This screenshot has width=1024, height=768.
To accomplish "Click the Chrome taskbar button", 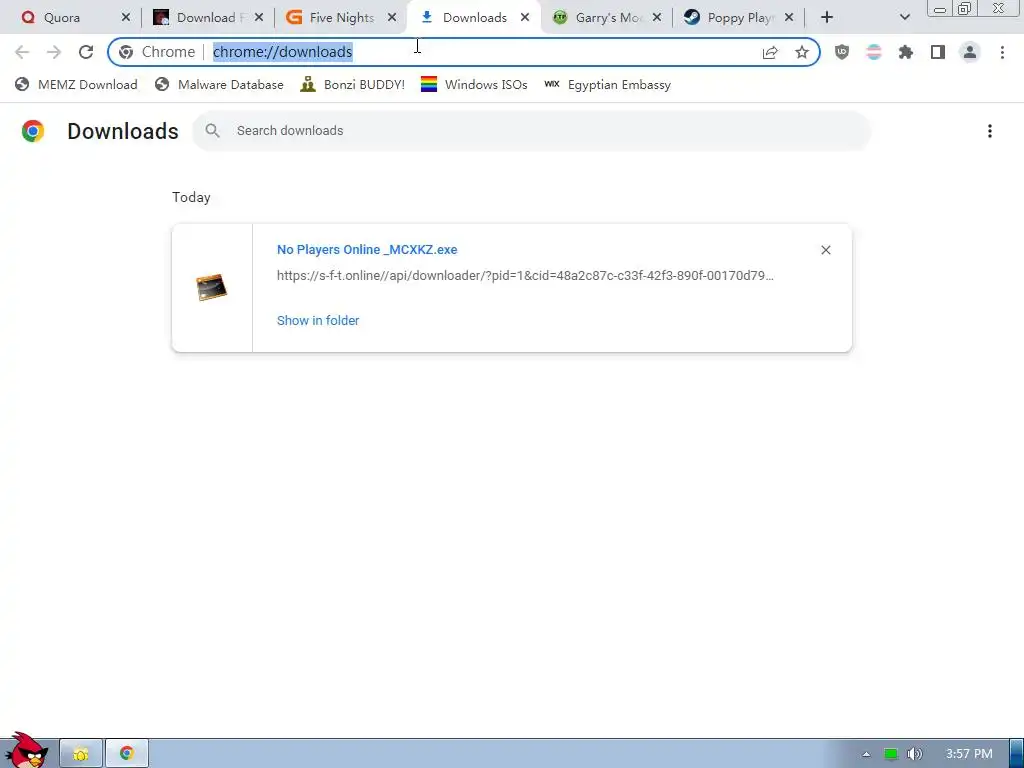I will point(127,754).
